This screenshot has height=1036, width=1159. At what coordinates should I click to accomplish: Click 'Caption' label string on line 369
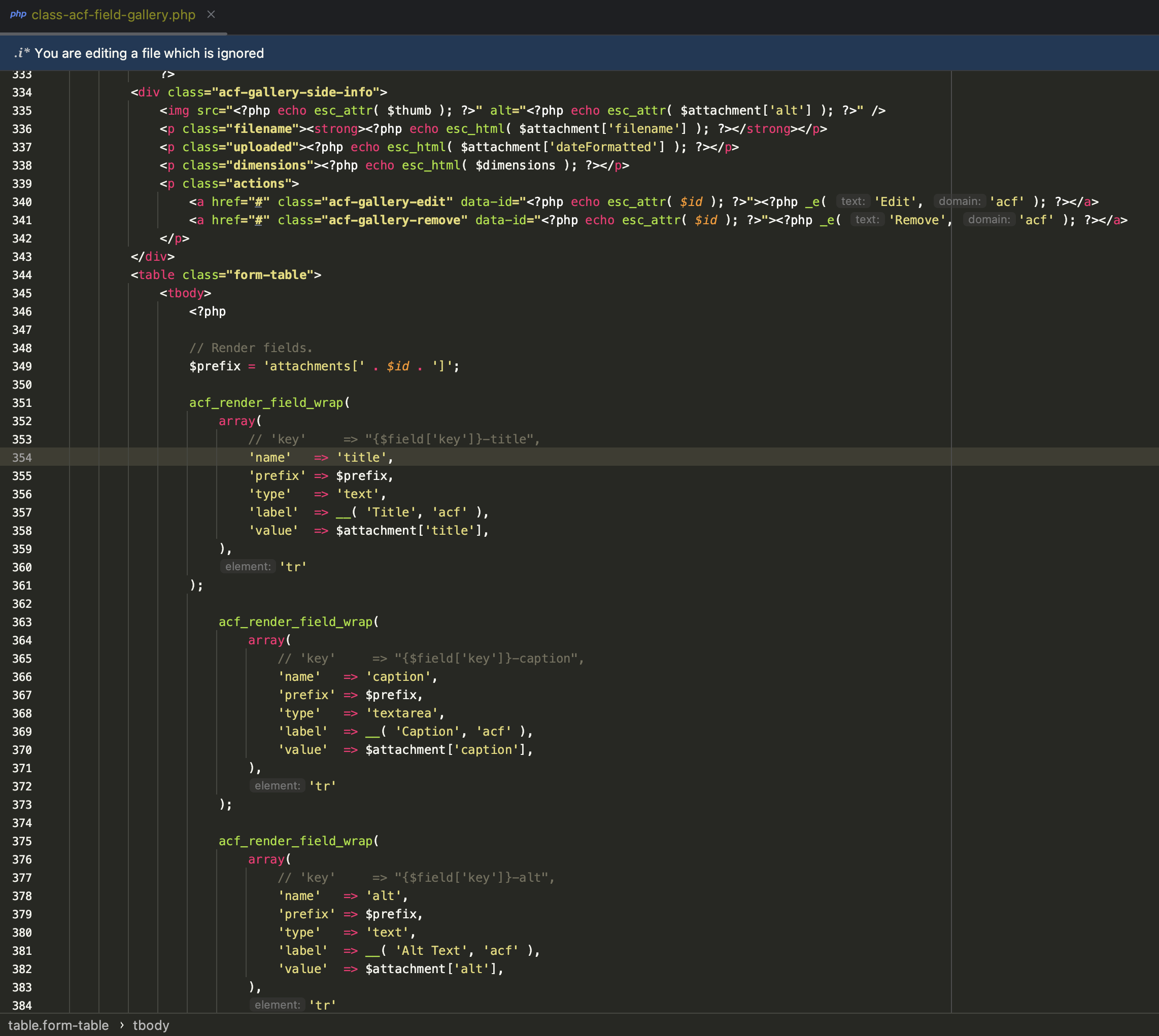coord(427,732)
